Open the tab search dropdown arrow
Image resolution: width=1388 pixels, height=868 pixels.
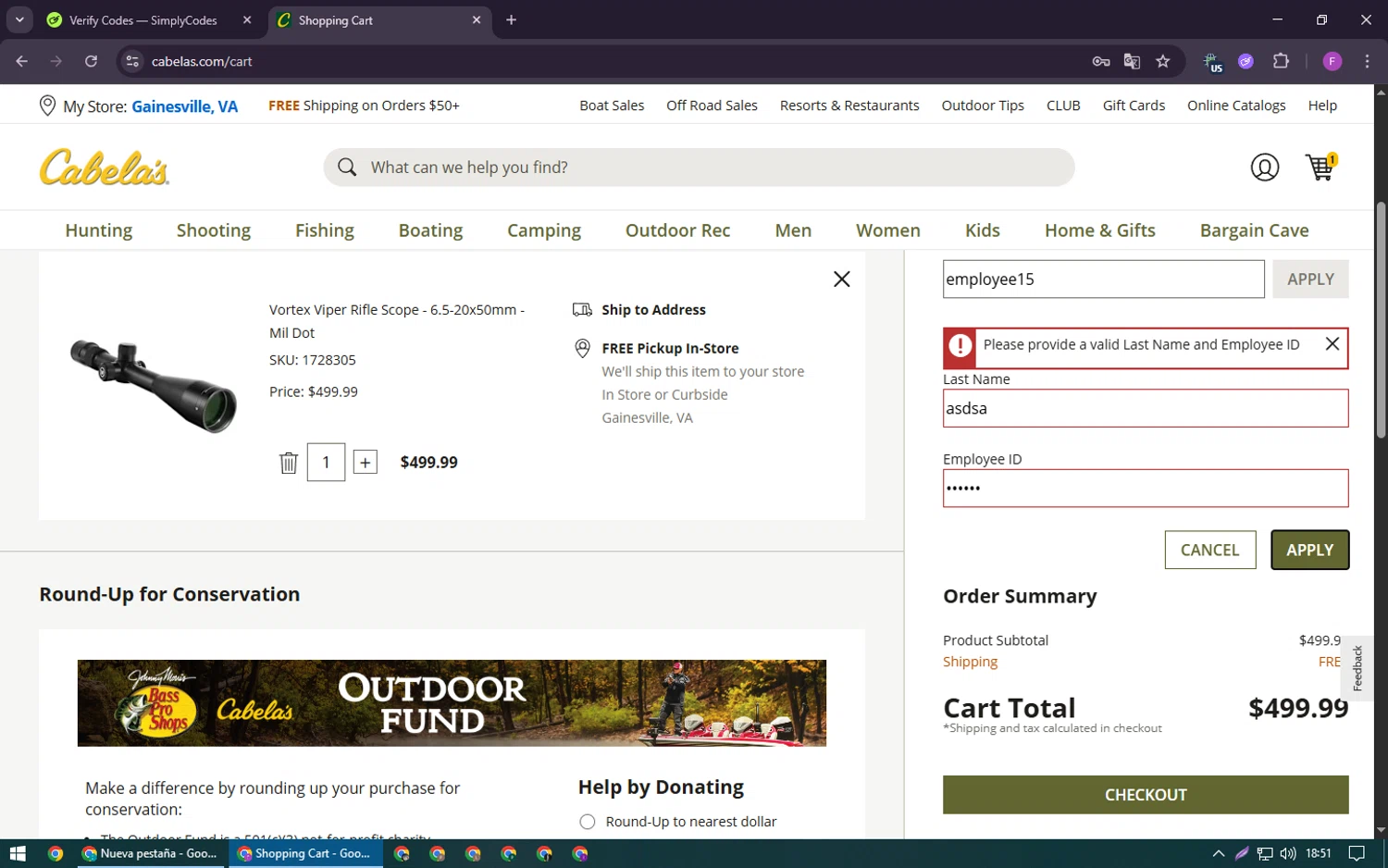(19, 19)
